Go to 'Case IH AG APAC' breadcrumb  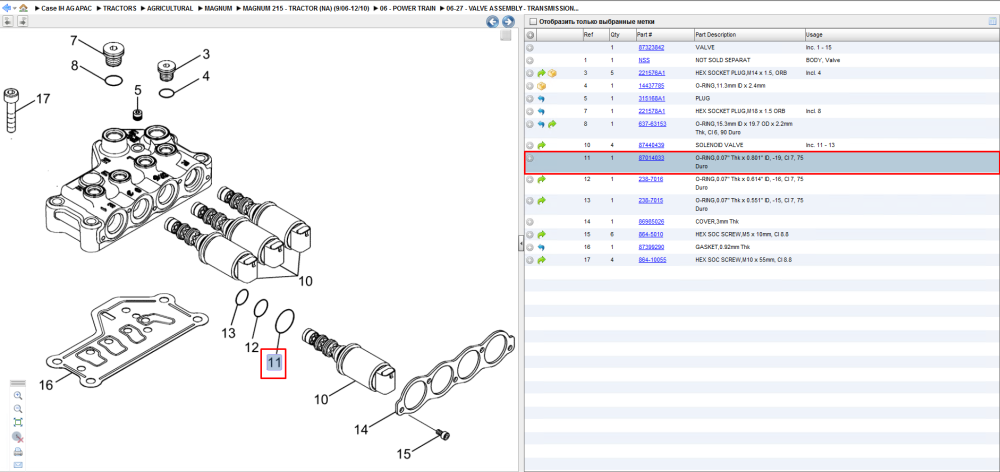[x=68, y=8]
